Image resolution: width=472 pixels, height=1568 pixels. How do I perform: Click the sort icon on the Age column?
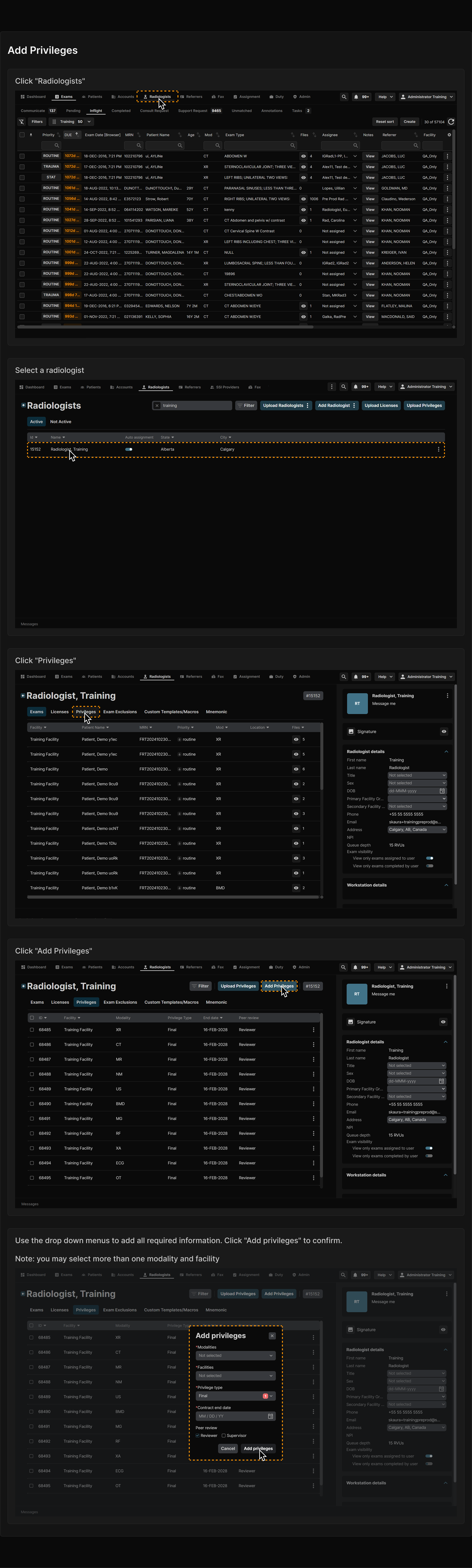coord(198,135)
